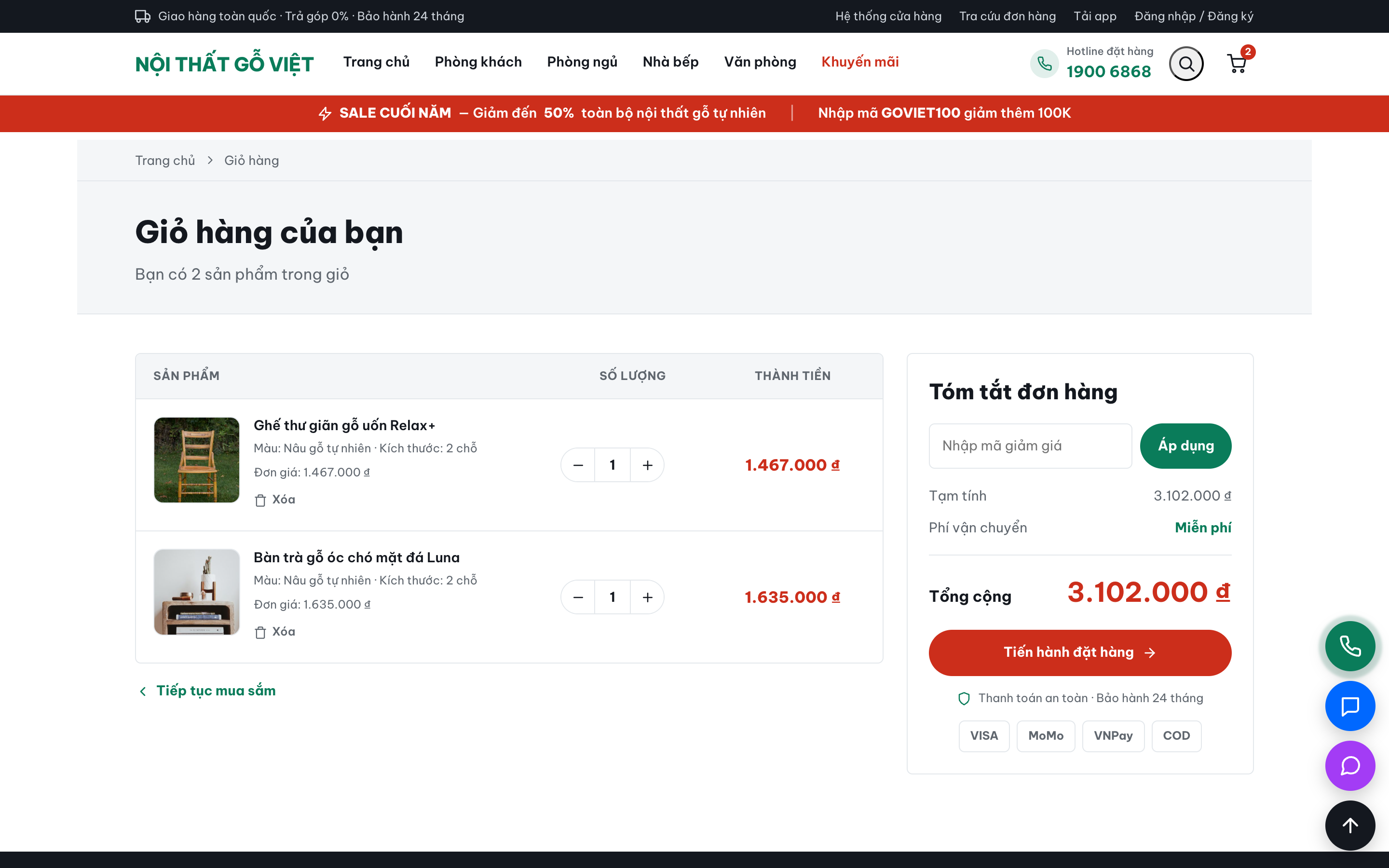Open Phòng ngủ category
1389x868 pixels.
click(582, 62)
